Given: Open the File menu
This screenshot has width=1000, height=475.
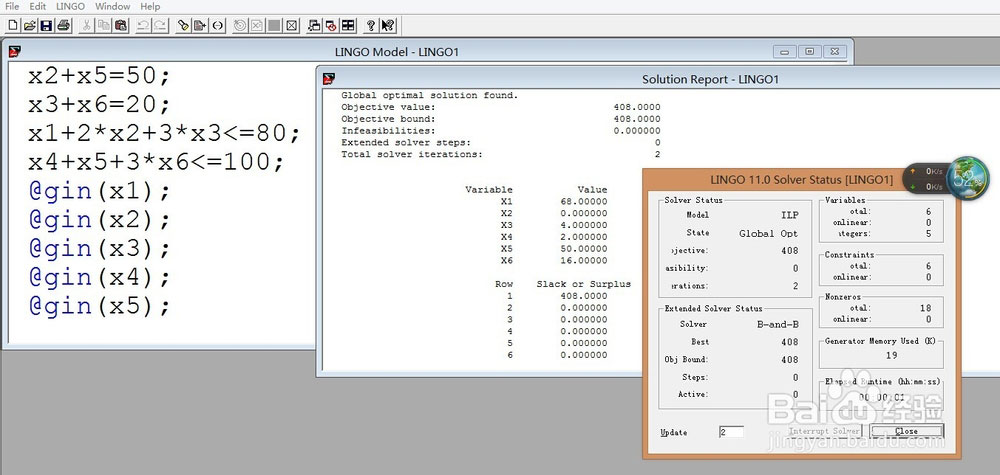Looking at the screenshot, I should coord(12,6).
